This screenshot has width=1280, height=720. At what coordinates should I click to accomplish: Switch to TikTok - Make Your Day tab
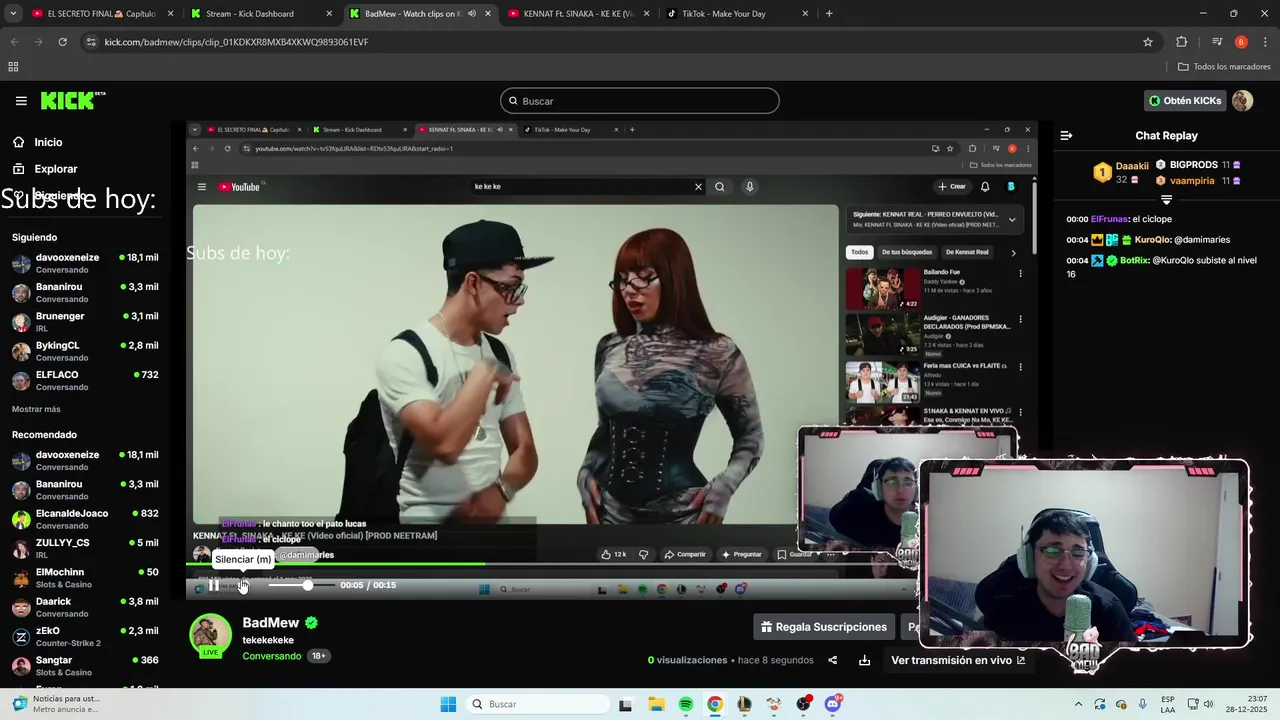[x=738, y=14]
